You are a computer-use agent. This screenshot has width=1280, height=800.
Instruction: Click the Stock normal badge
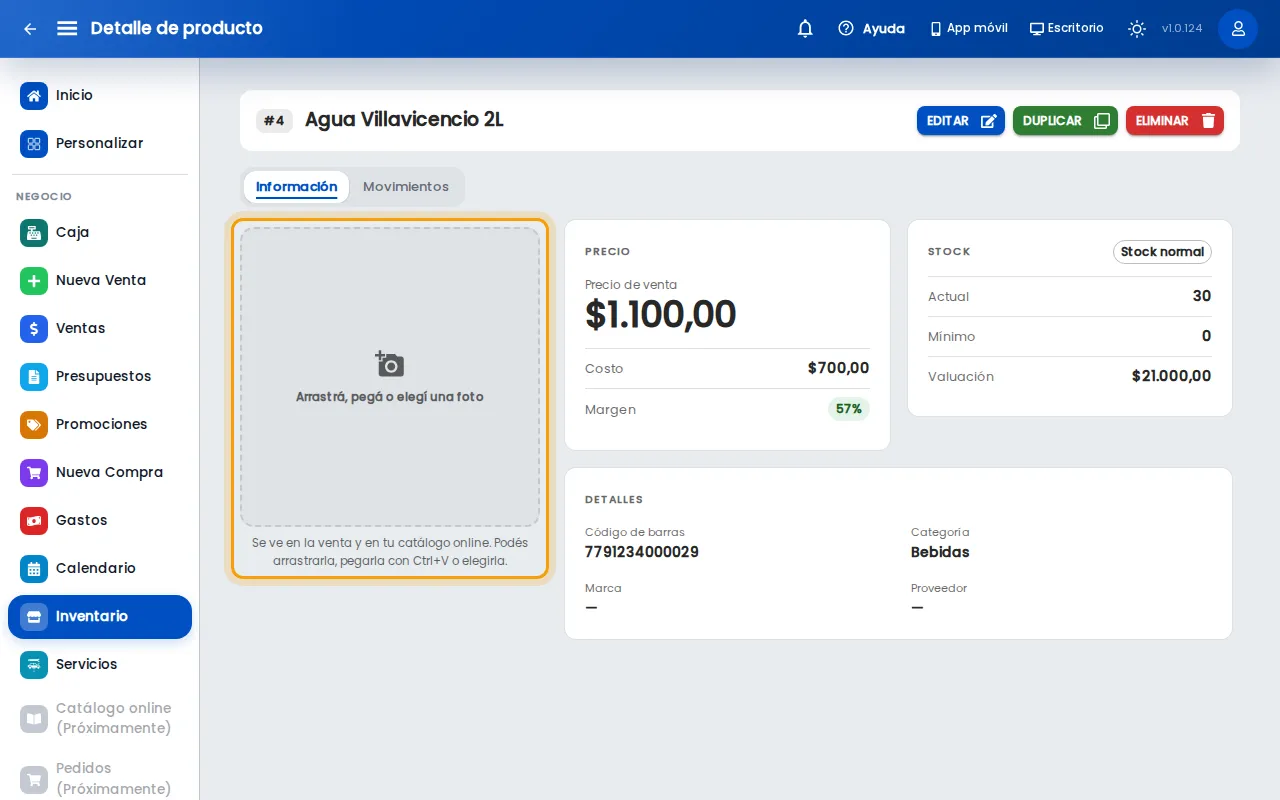pyautogui.click(x=1162, y=252)
